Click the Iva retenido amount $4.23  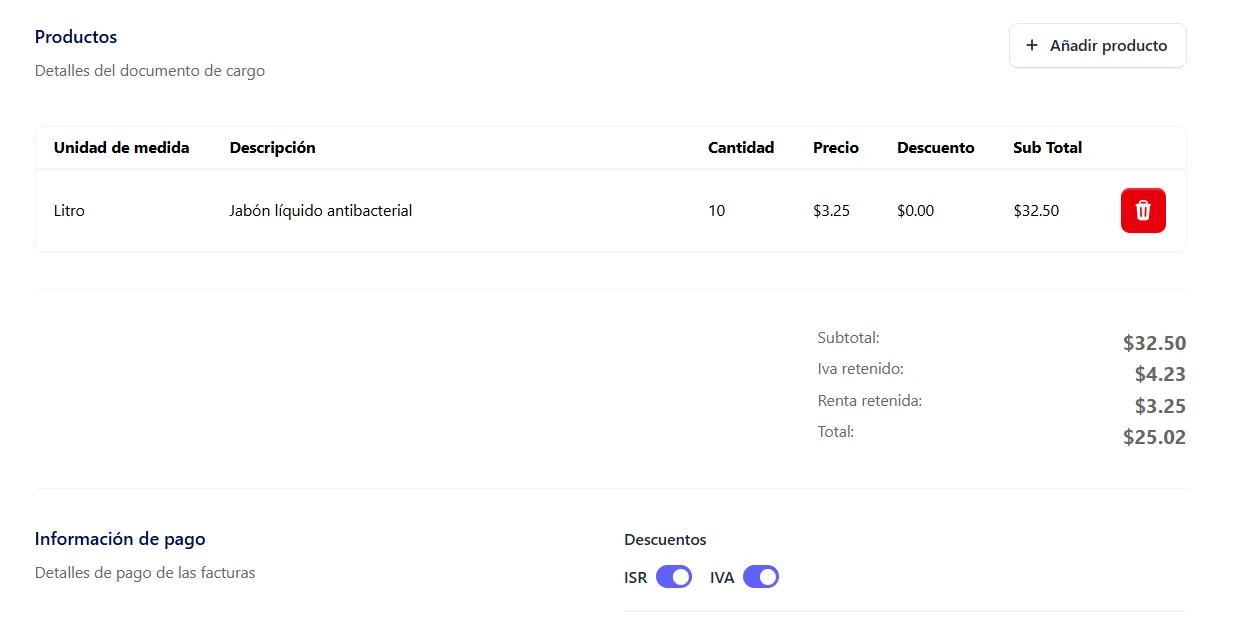pyautogui.click(x=1160, y=375)
